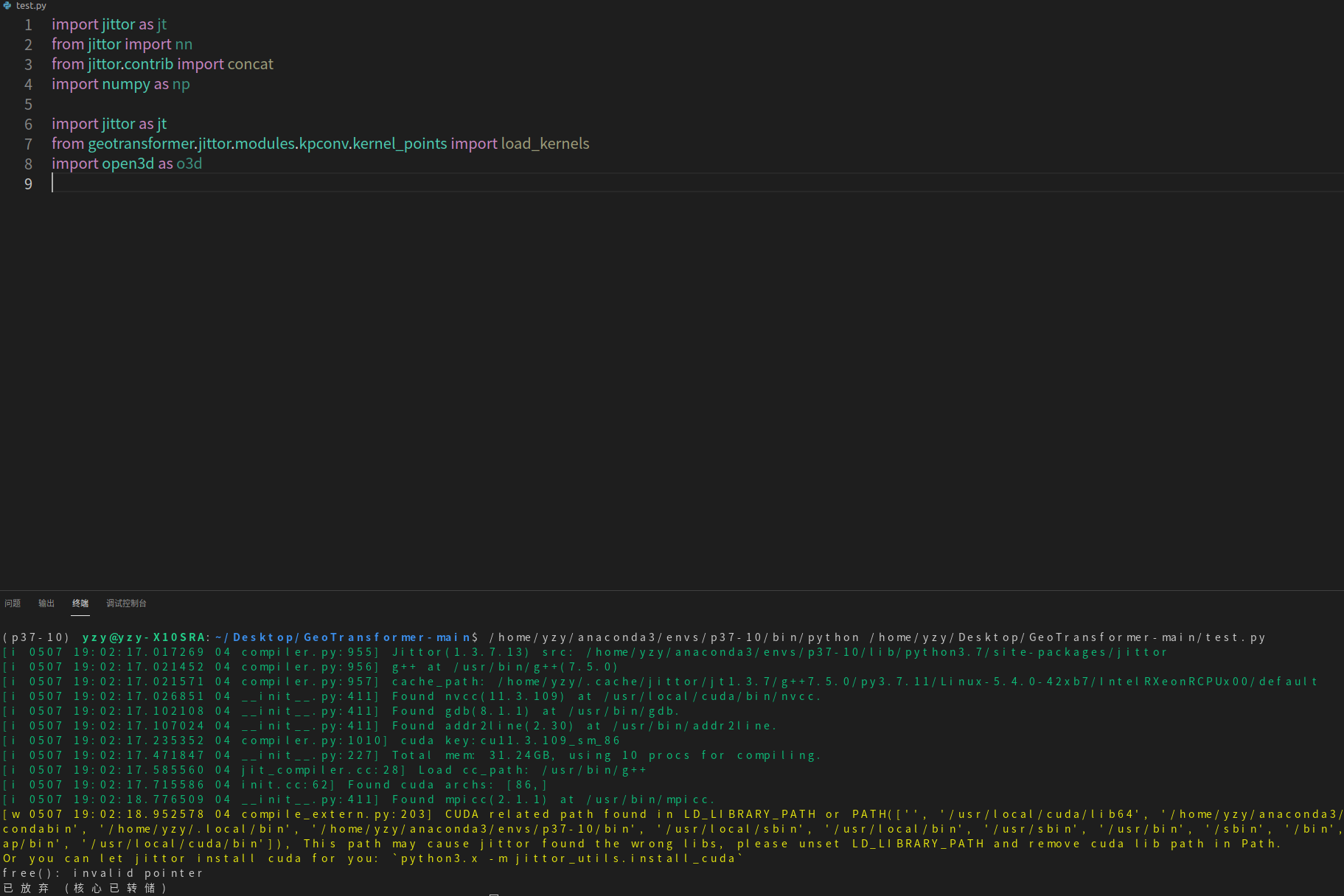Viewport: 1344px width, 896px height.
Task: Click line number 1 in the gutter
Action: click(x=28, y=25)
